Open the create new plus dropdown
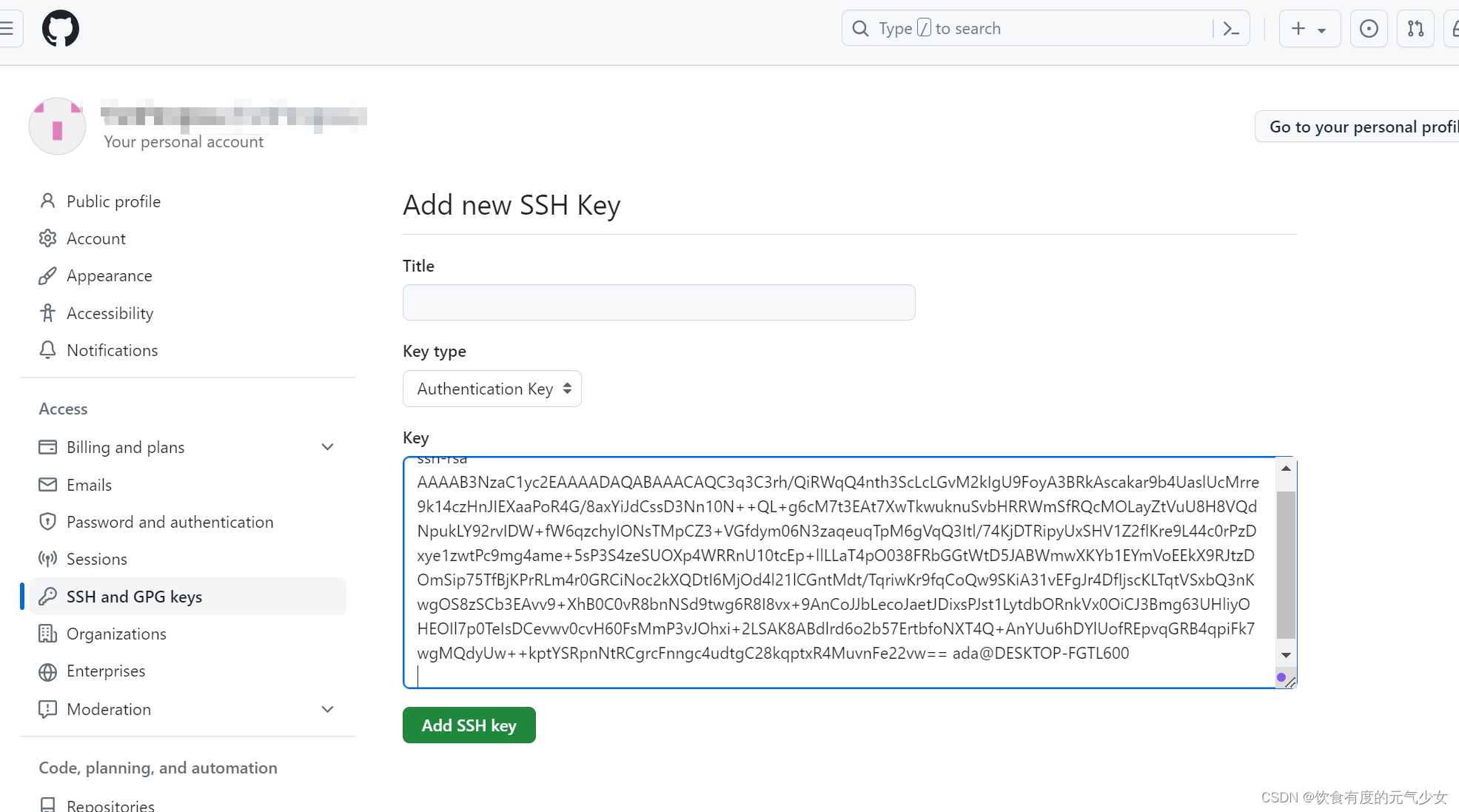The width and height of the screenshot is (1459, 812). [1309, 29]
